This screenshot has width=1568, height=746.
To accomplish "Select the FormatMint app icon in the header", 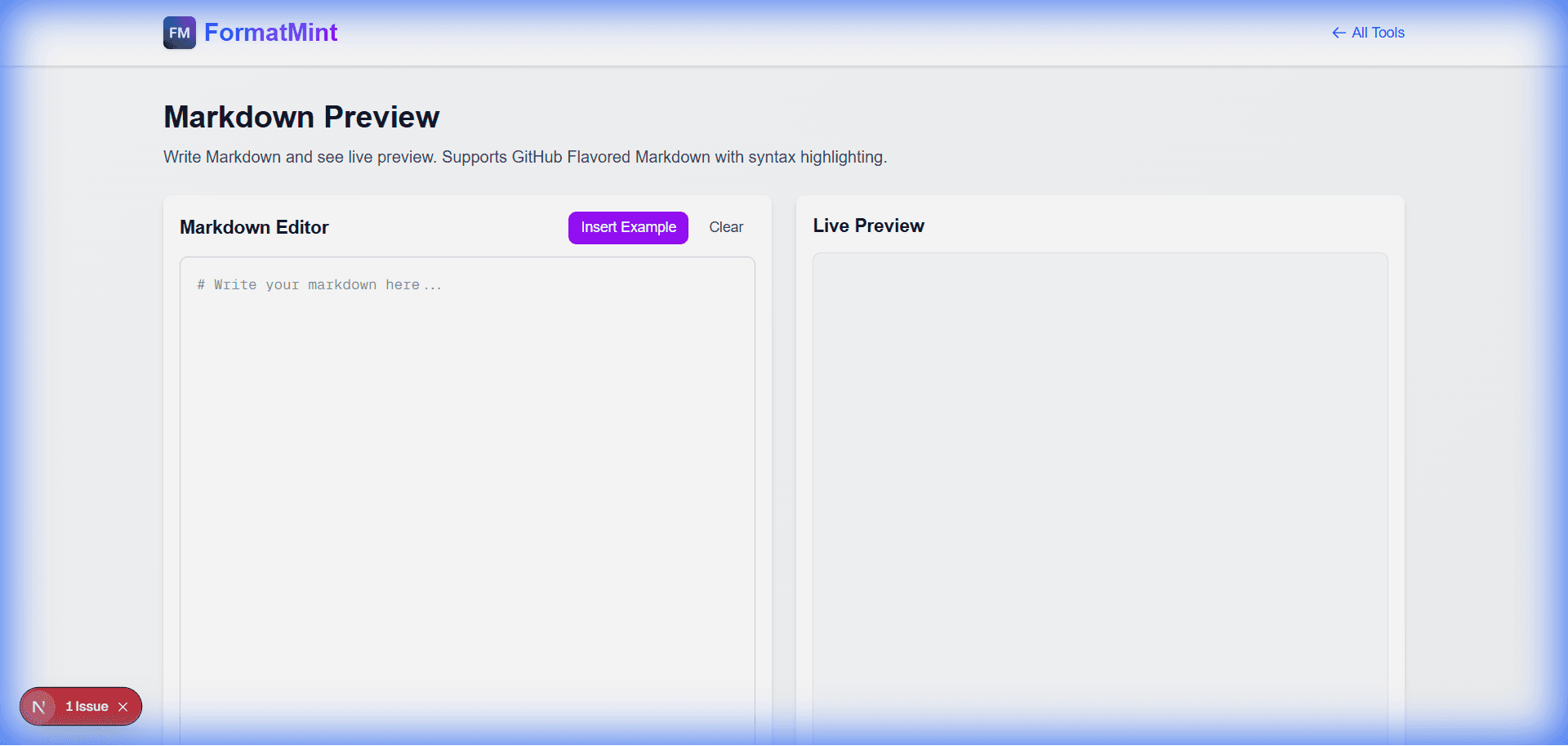I will pyautogui.click(x=178, y=33).
